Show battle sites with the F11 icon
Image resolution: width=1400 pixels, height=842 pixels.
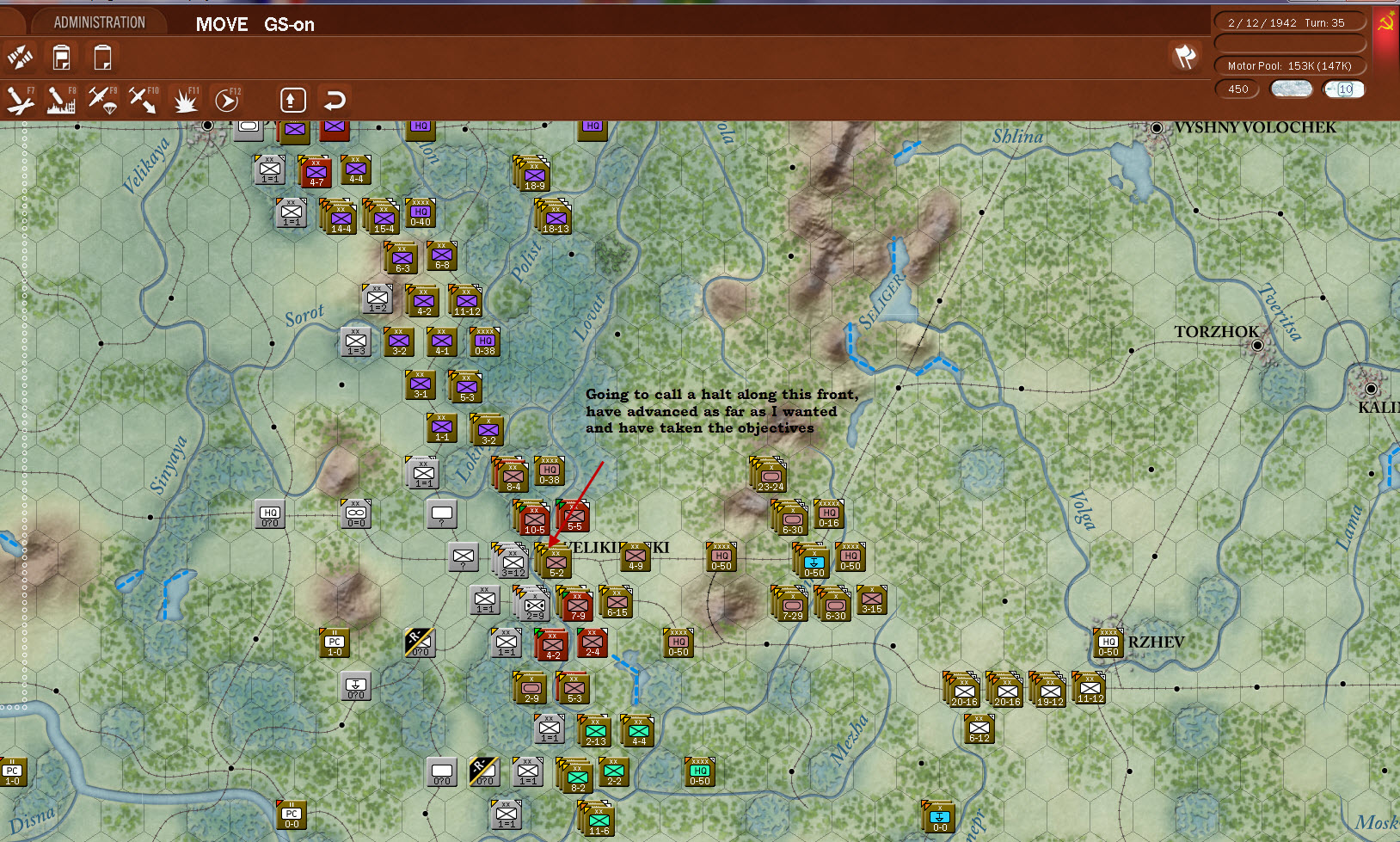point(185,100)
